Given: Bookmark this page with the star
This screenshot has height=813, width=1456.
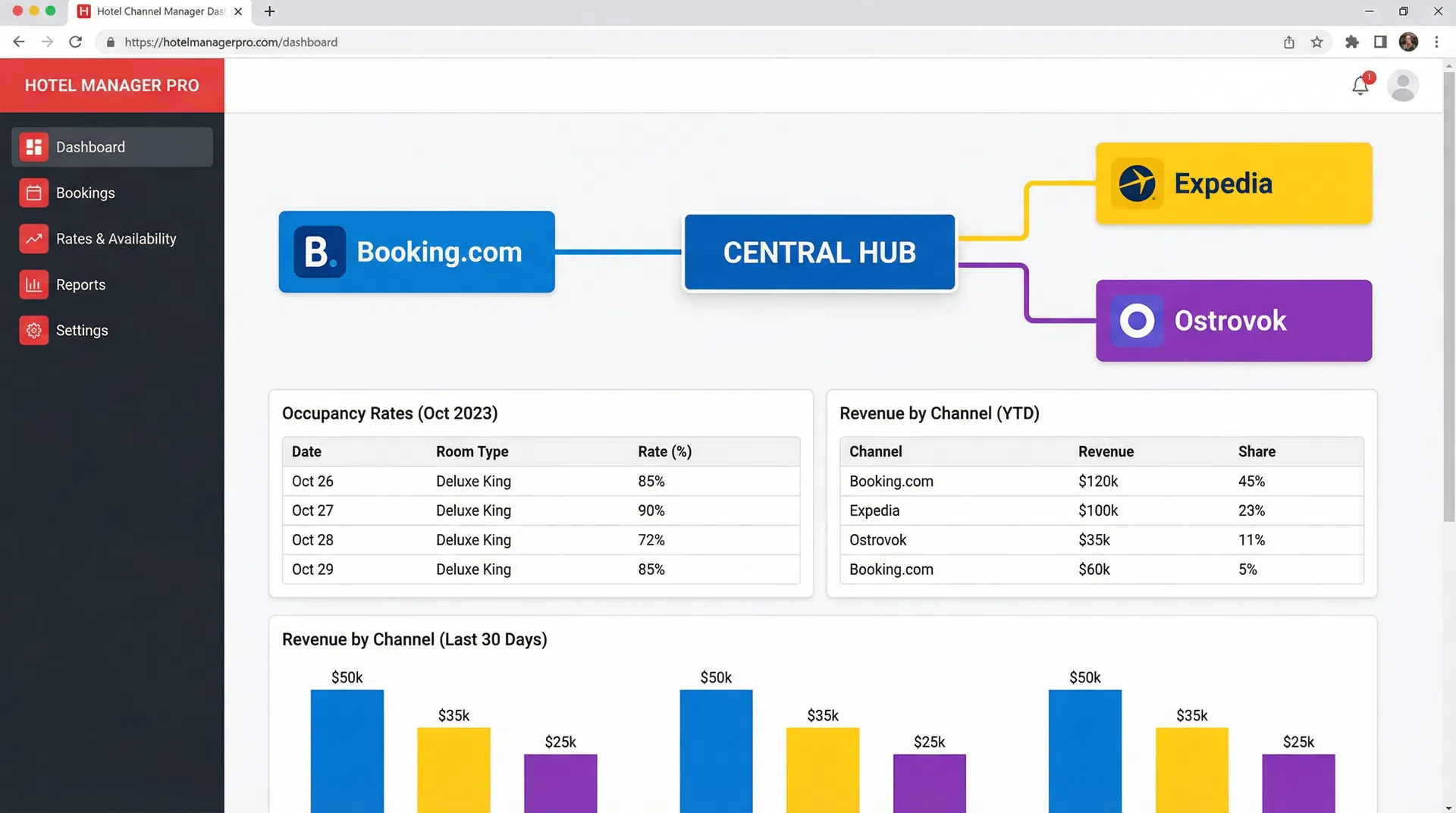Looking at the screenshot, I should point(1317,42).
